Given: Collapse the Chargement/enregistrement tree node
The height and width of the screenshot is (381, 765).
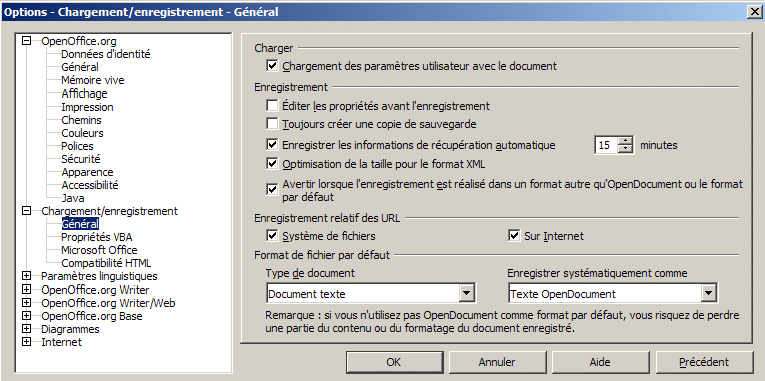Looking at the screenshot, I should [x=26, y=211].
